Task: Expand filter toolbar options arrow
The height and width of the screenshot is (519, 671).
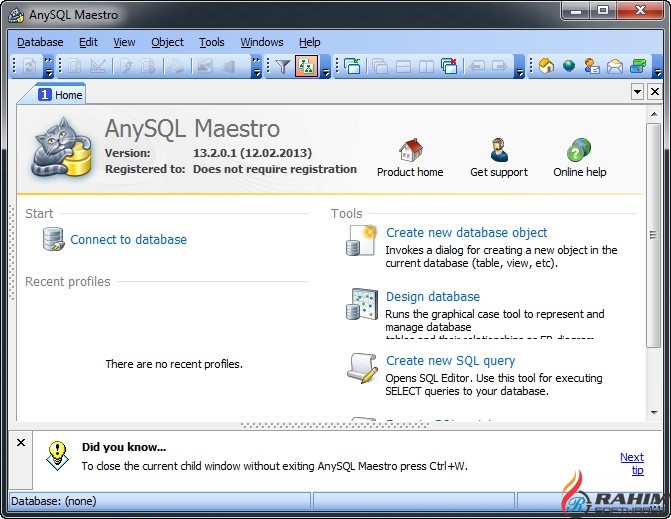Action: coord(326,67)
